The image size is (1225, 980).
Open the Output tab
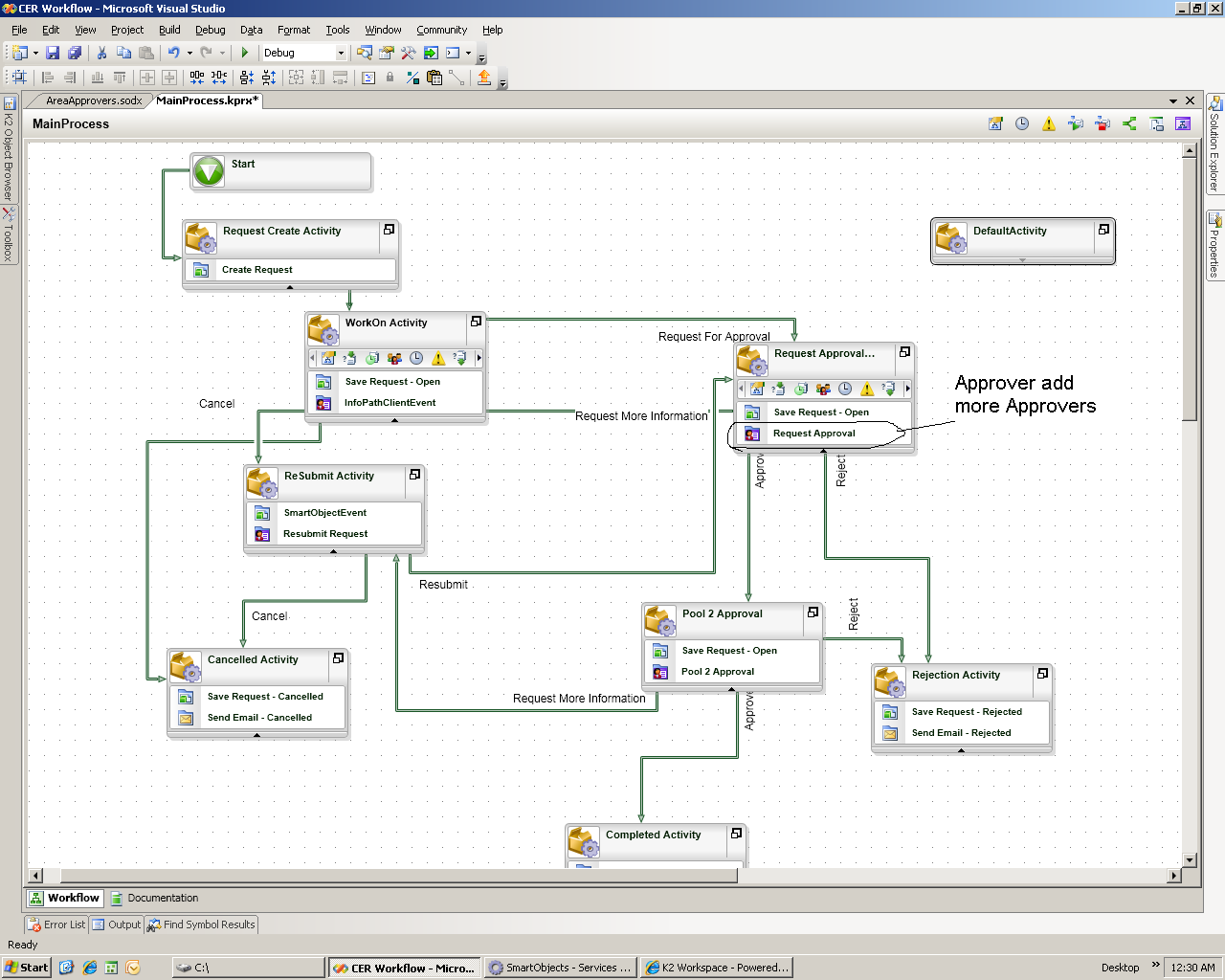coord(117,924)
